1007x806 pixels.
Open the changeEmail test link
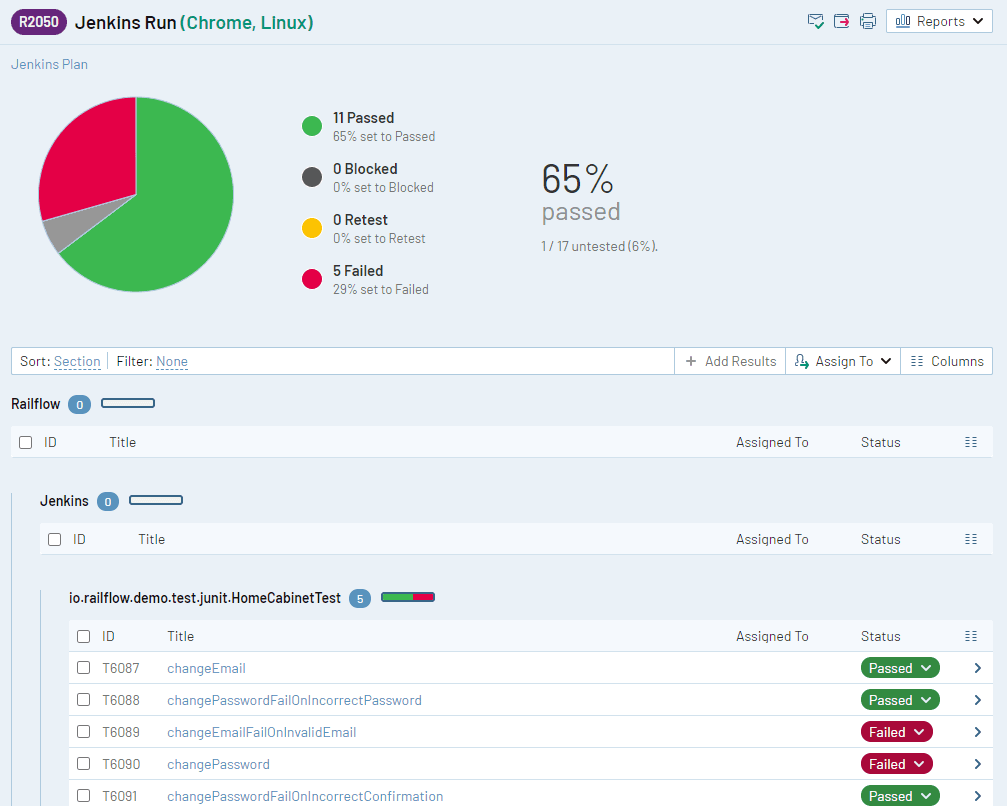(206, 669)
